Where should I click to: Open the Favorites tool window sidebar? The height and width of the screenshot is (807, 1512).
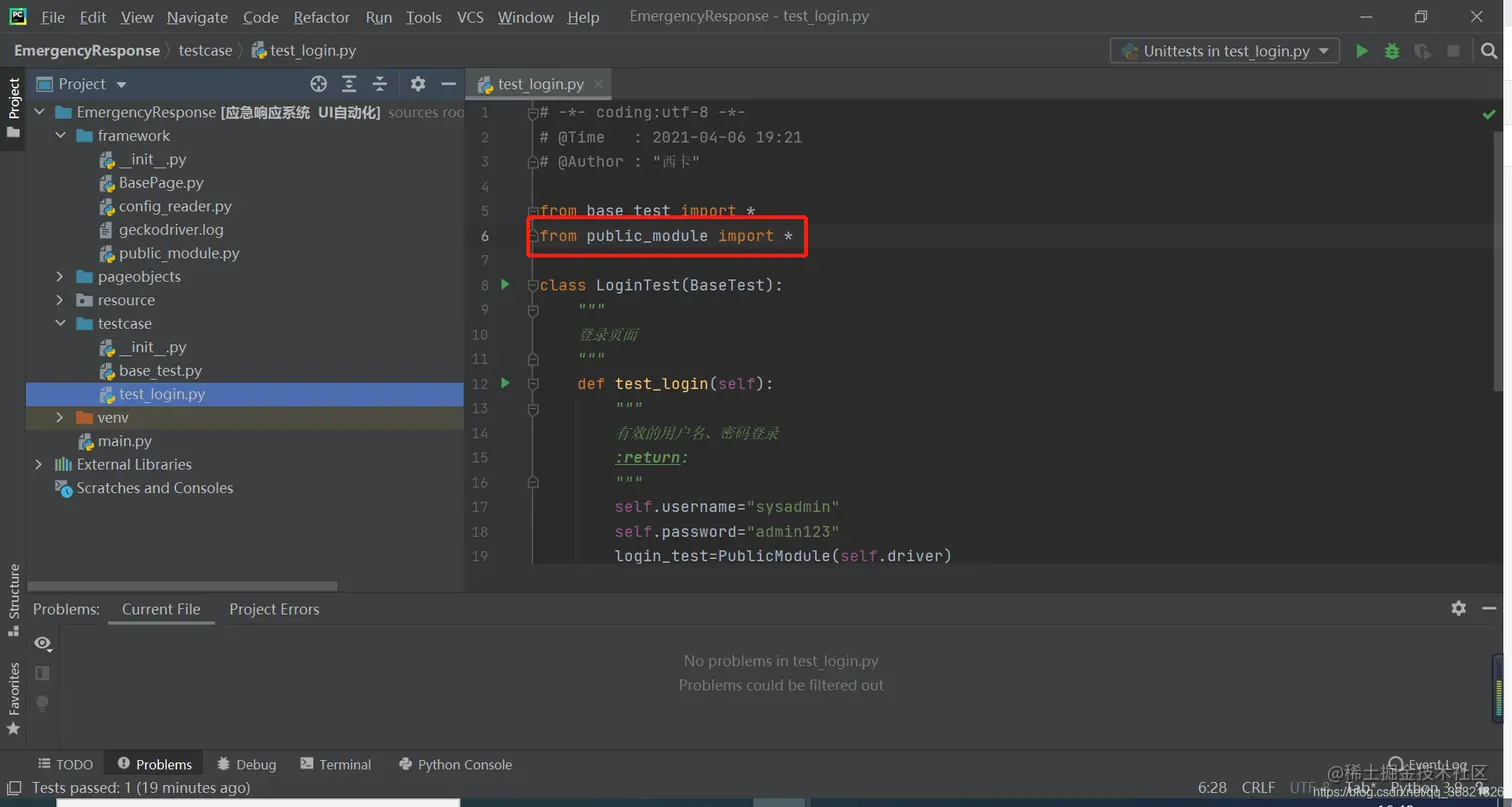click(14, 698)
